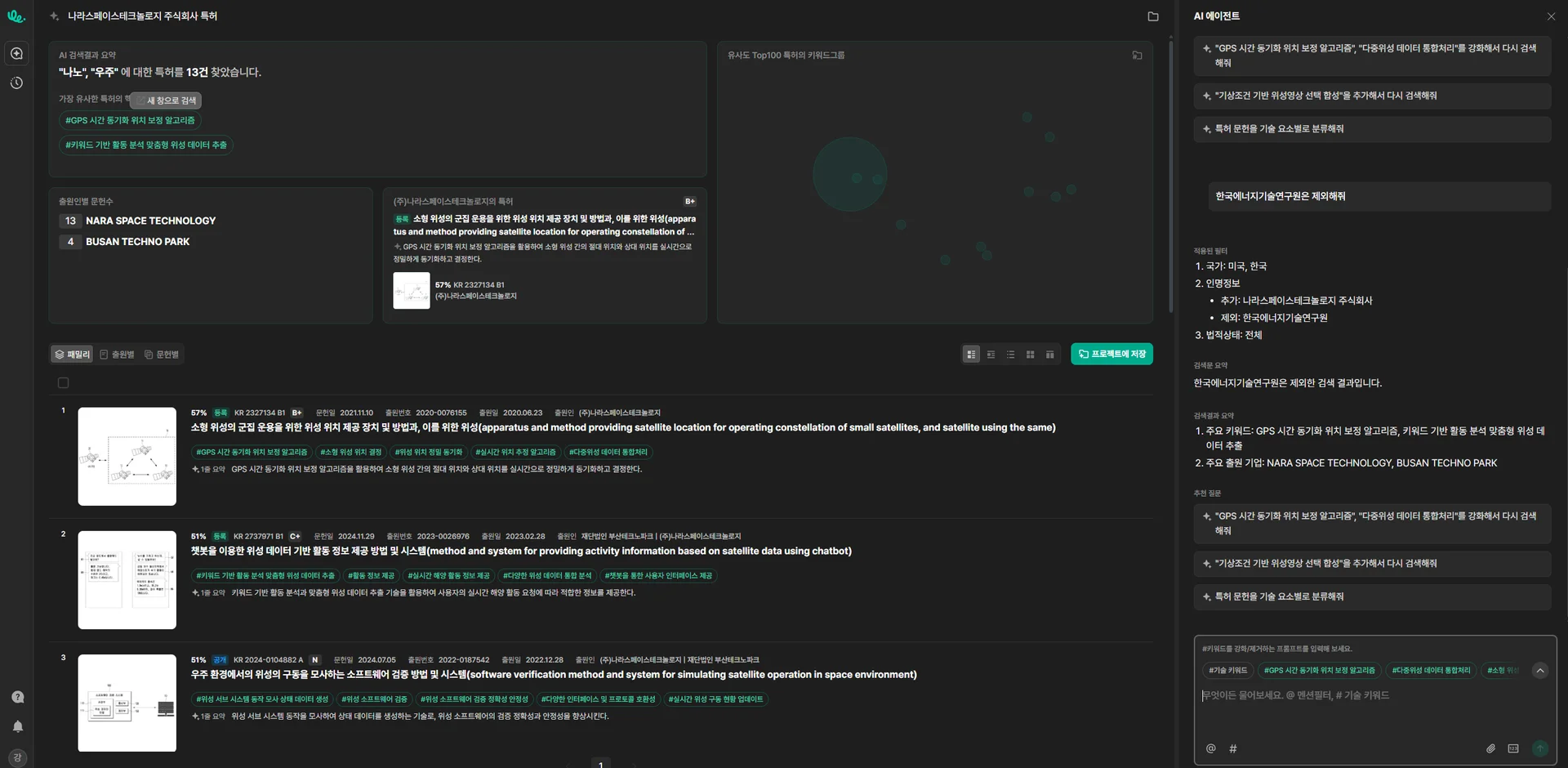The width and height of the screenshot is (1568, 768).
Task: Open result 1 patent drawing thumbnail
Action: [x=127, y=457]
